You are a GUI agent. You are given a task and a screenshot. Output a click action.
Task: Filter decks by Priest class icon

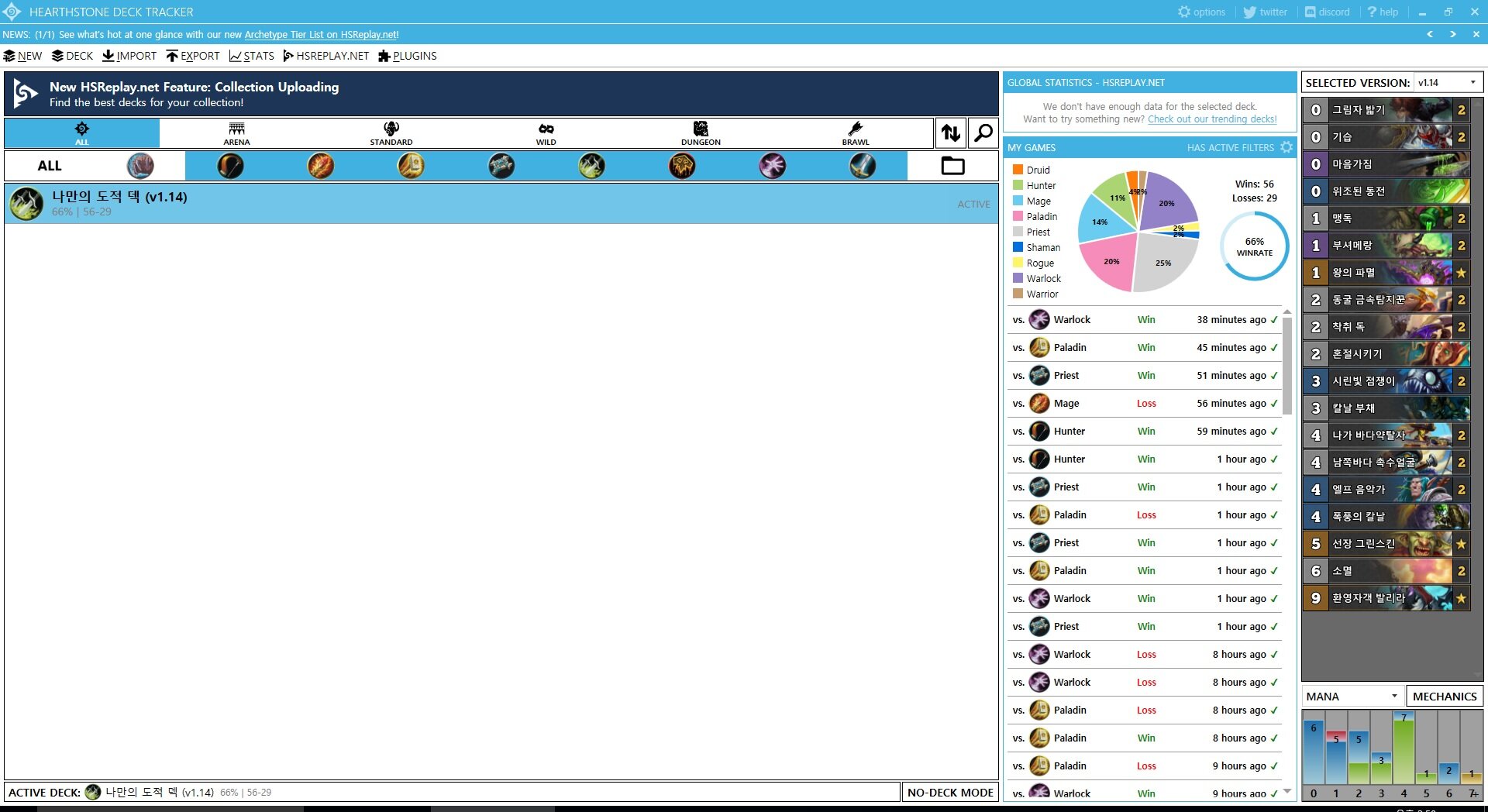(x=501, y=166)
